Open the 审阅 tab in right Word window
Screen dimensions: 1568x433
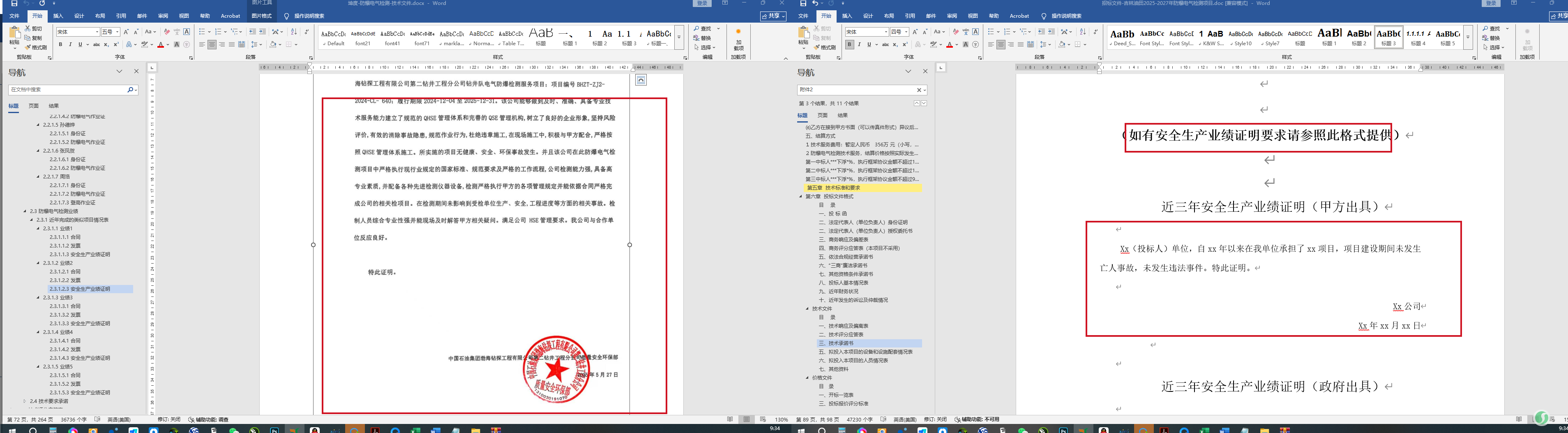coord(952,16)
